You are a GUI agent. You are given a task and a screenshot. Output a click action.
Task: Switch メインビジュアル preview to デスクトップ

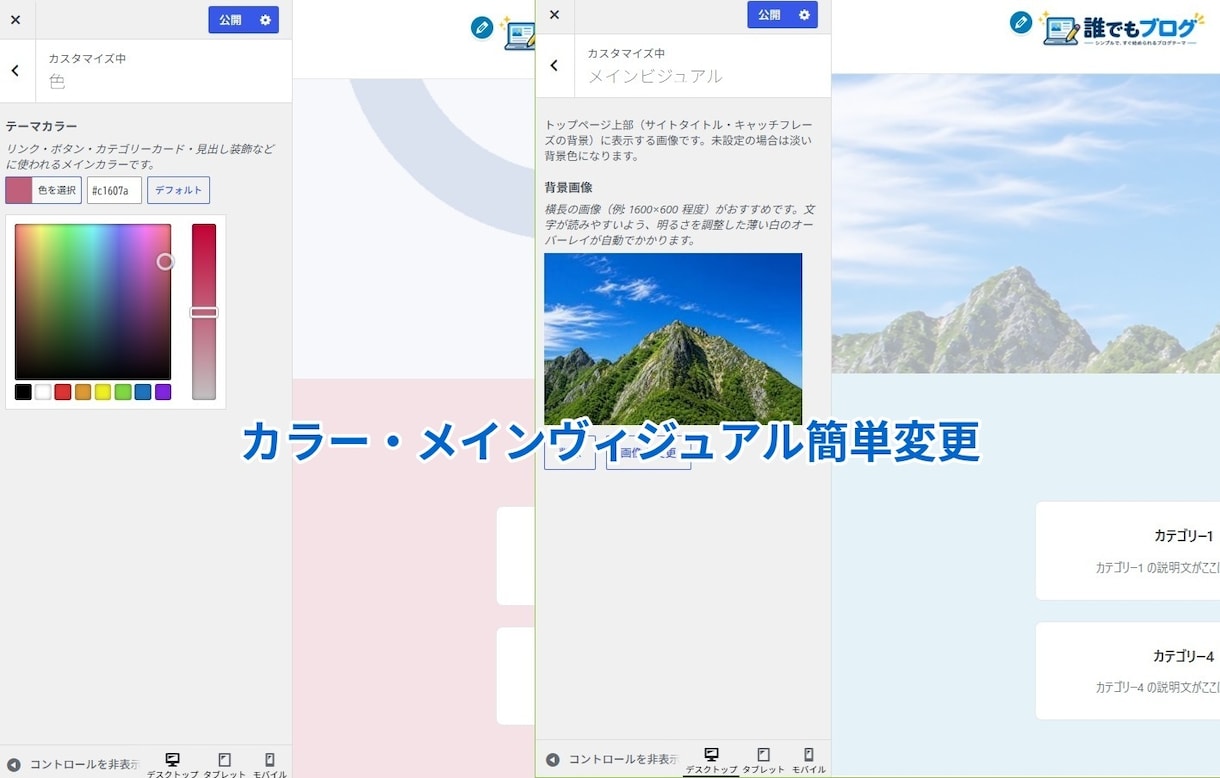tap(711, 760)
